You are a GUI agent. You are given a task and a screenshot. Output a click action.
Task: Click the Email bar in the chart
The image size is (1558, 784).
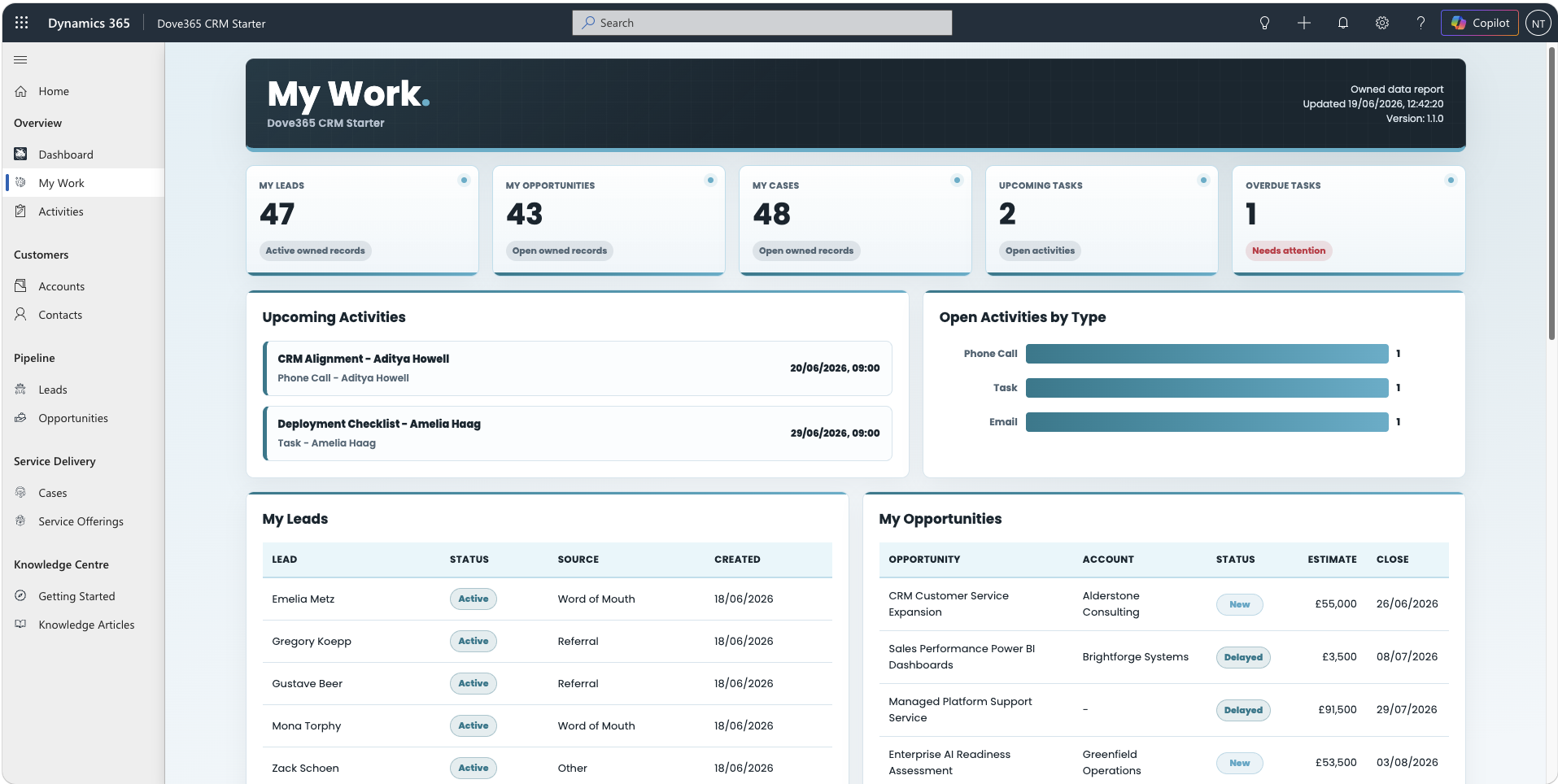pyautogui.click(x=1207, y=422)
